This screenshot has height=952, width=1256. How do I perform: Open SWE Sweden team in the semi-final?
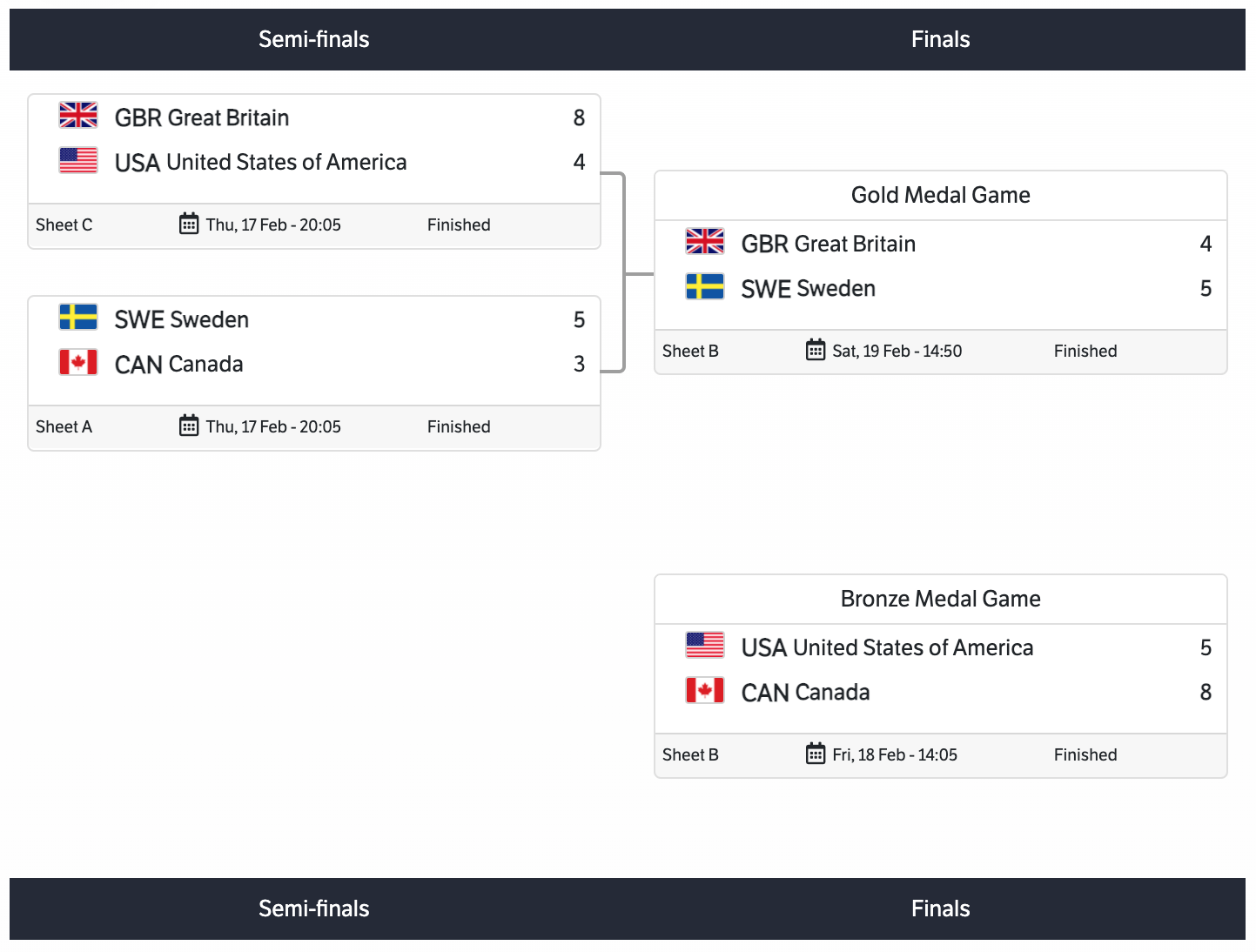click(181, 319)
